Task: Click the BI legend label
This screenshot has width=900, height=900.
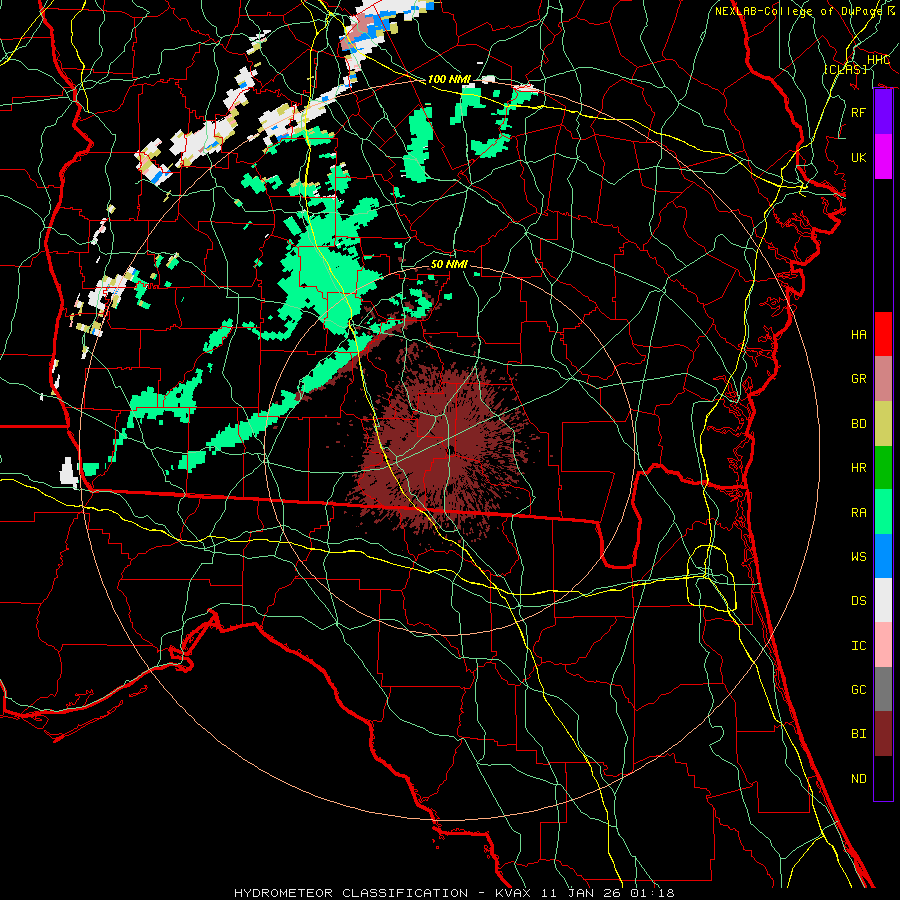Action: [859, 734]
